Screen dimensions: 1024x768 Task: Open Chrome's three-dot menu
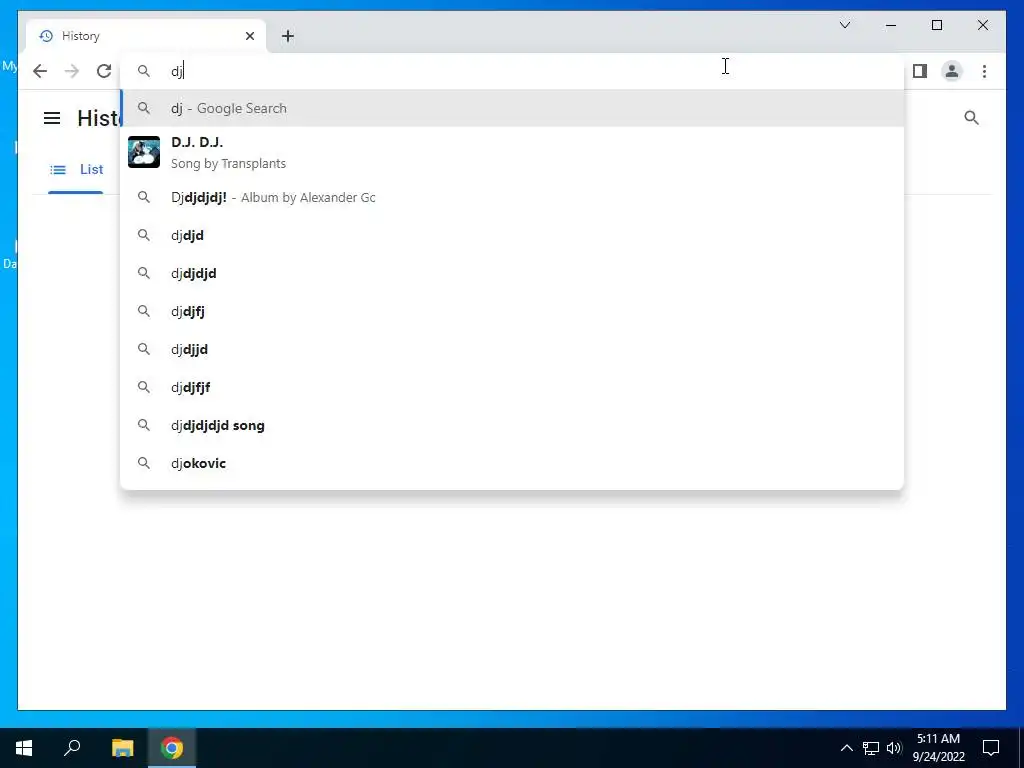pos(984,71)
